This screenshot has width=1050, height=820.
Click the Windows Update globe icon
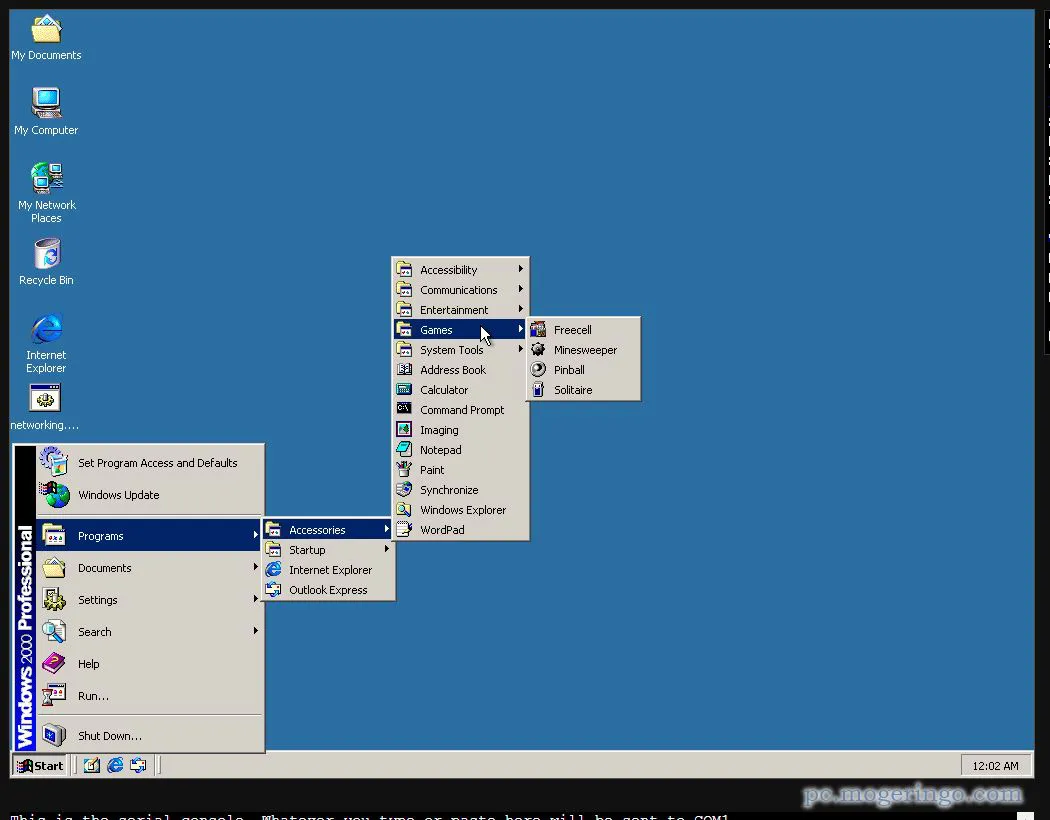[55, 495]
